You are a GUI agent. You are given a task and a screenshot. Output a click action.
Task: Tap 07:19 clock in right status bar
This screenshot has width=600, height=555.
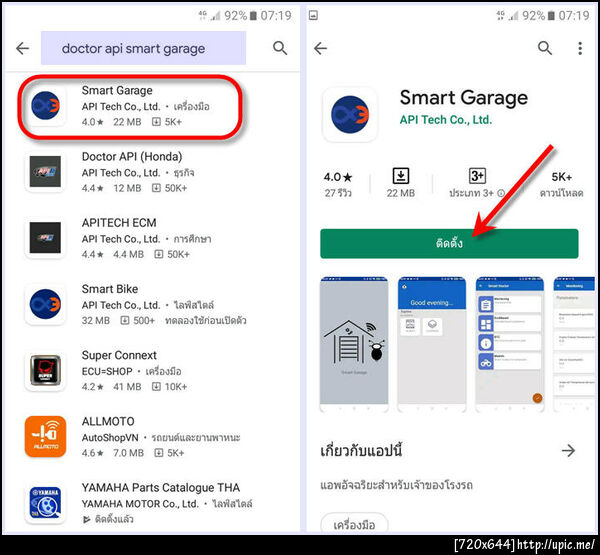574,16
